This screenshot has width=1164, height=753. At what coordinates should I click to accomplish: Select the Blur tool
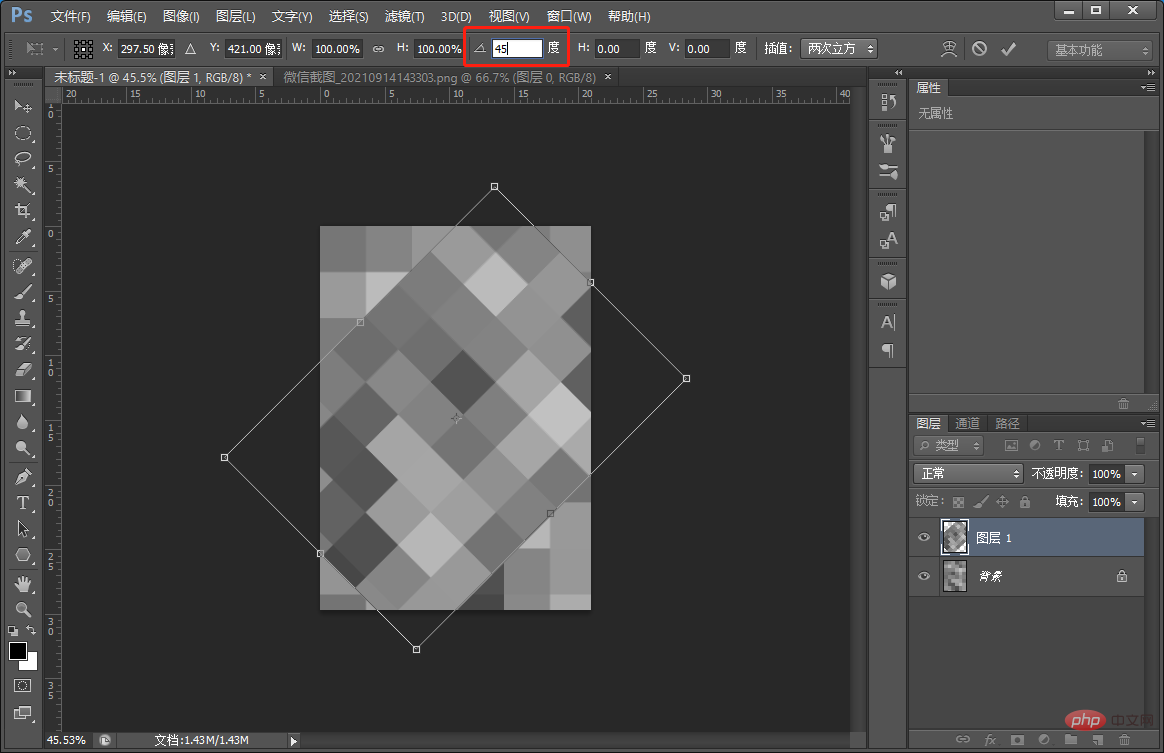(x=23, y=422)
